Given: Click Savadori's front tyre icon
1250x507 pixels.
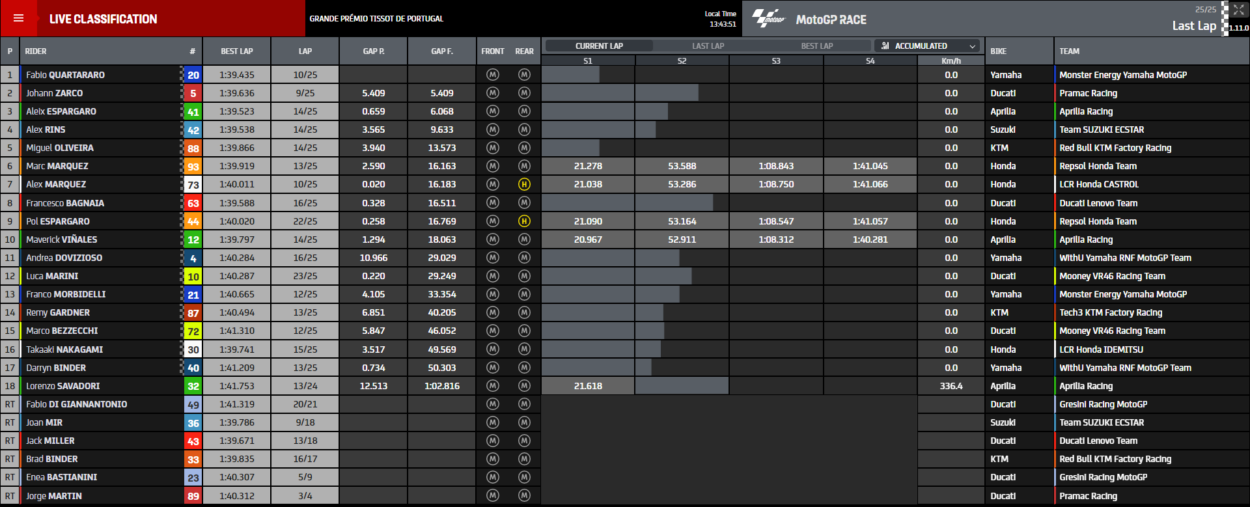Looking at the screenshot, I should click(492, 386).
